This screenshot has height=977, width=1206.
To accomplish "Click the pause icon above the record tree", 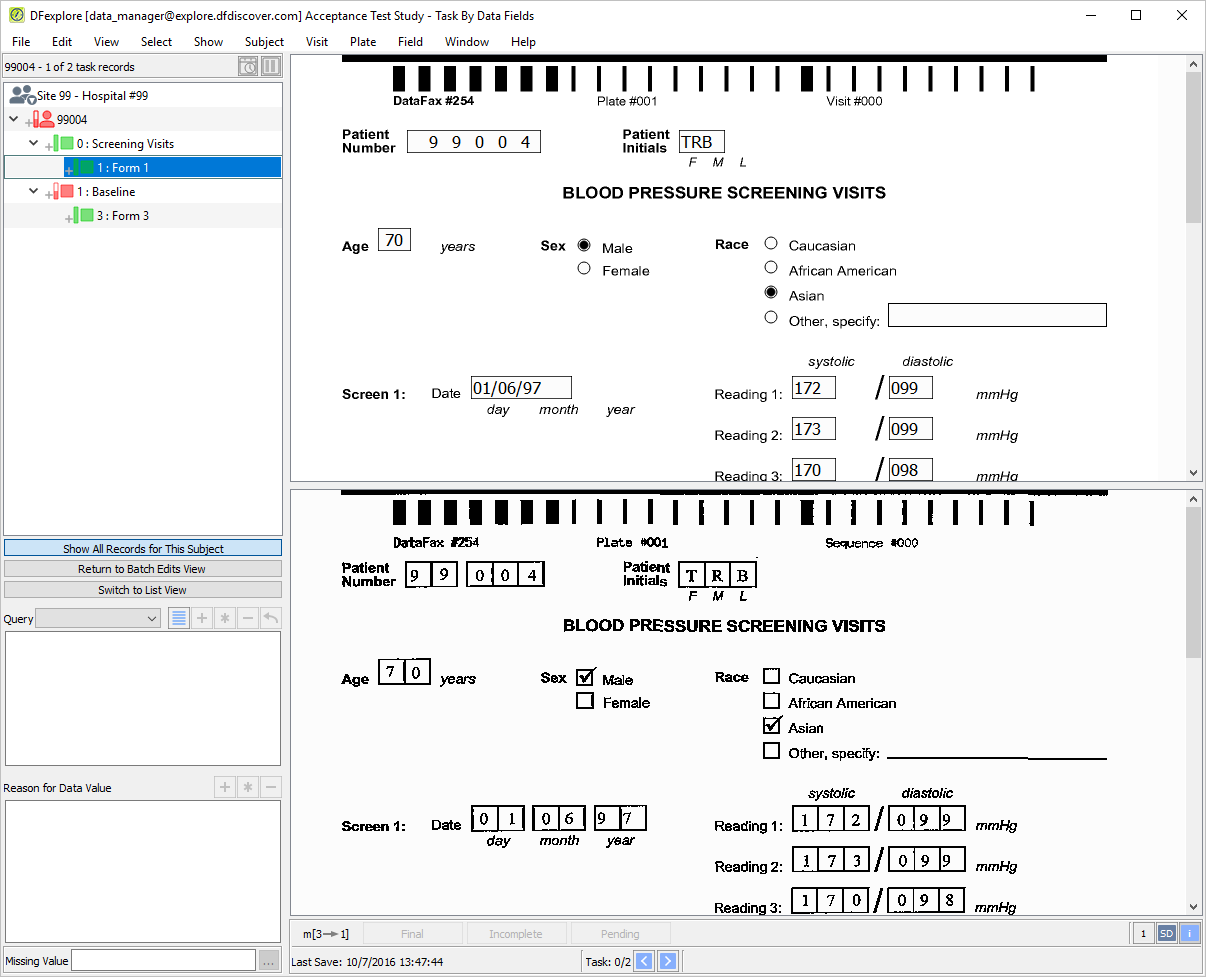I will (x=271, y=67).
